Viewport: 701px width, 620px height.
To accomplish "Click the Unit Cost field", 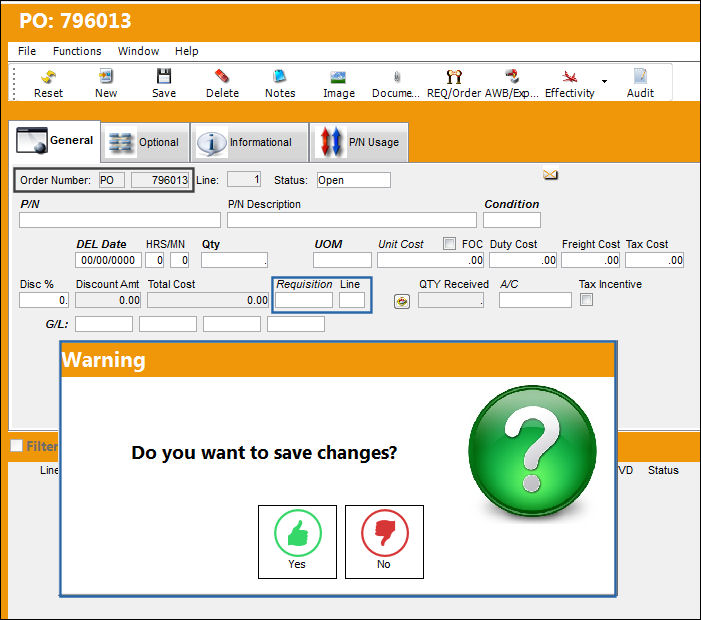I will (431, 260).
